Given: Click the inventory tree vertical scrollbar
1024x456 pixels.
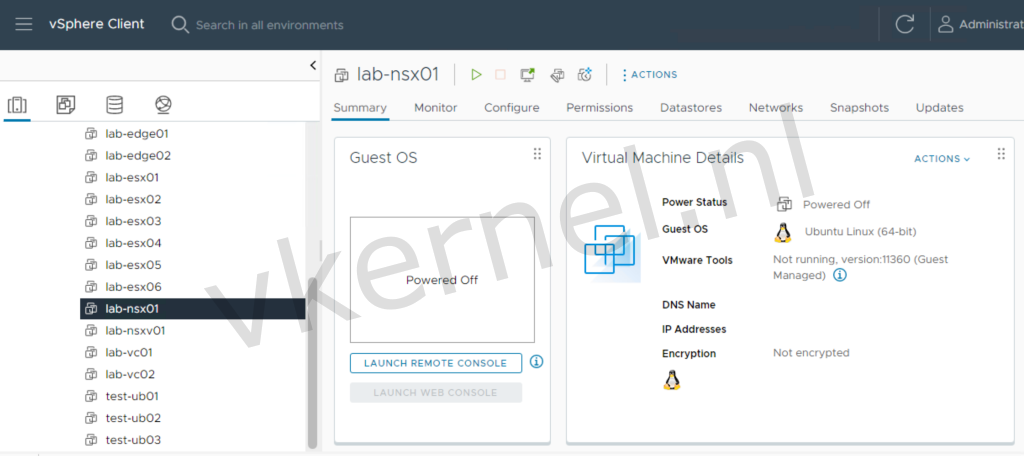Looking at the screenshot, I should click(x=312, y=363).
